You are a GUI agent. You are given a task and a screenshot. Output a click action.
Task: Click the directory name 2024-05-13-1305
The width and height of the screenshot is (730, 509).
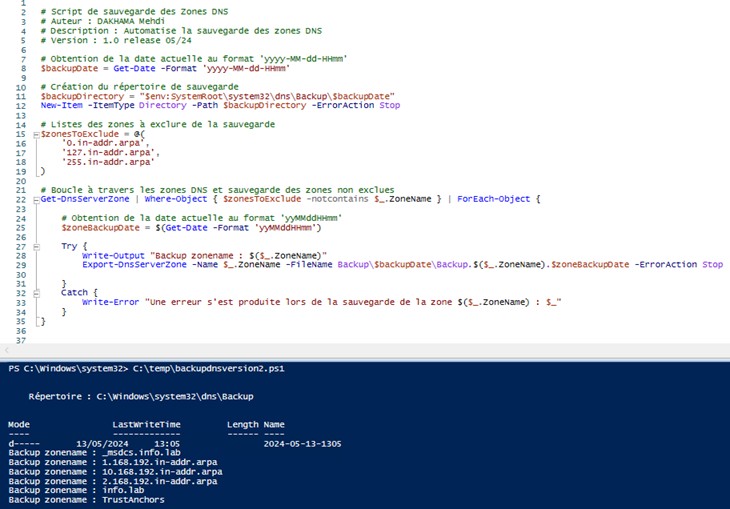(x=302, y=444)
